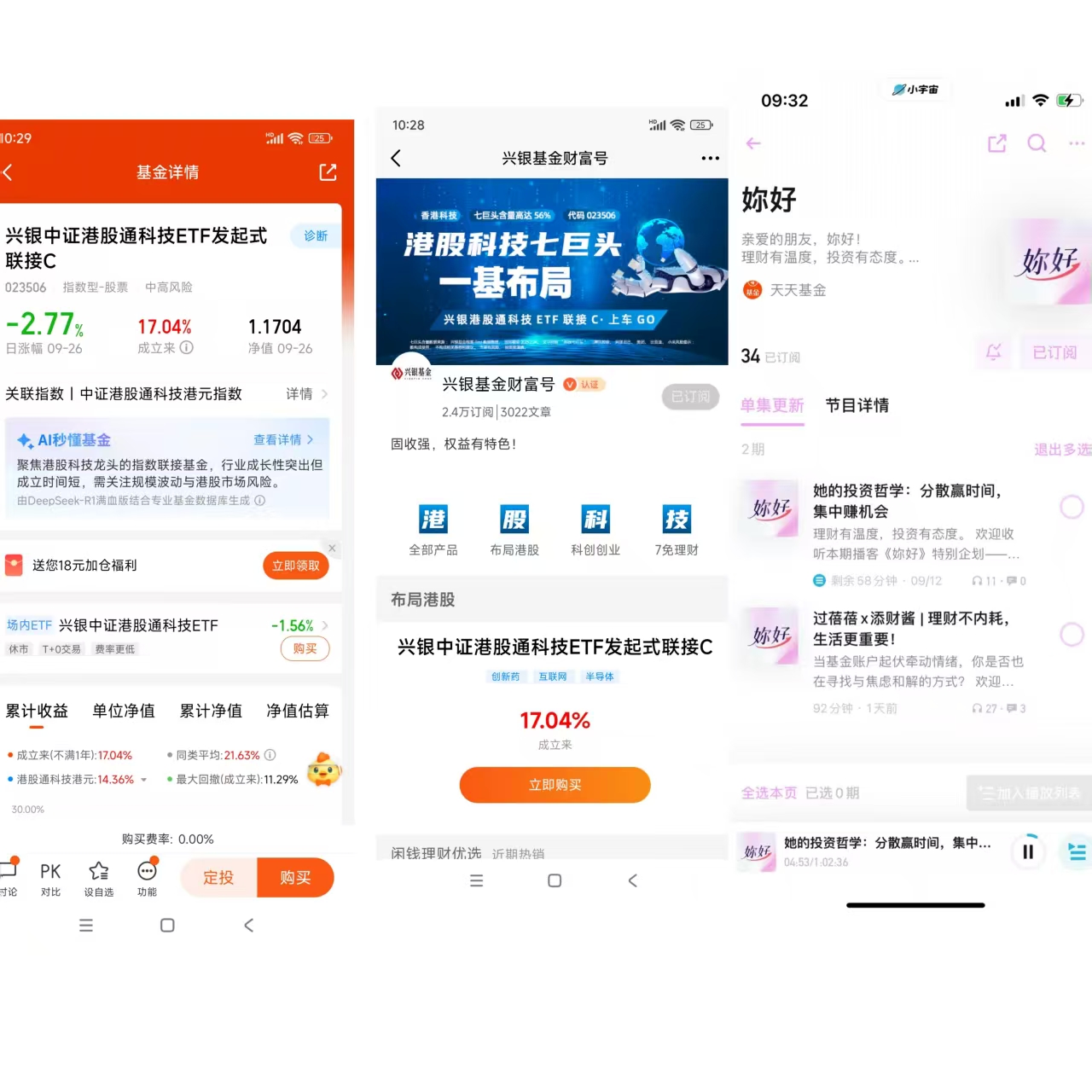Open 港股通科技港元 comparison dropdown
1092x1092 pixels.
point(143,780)
